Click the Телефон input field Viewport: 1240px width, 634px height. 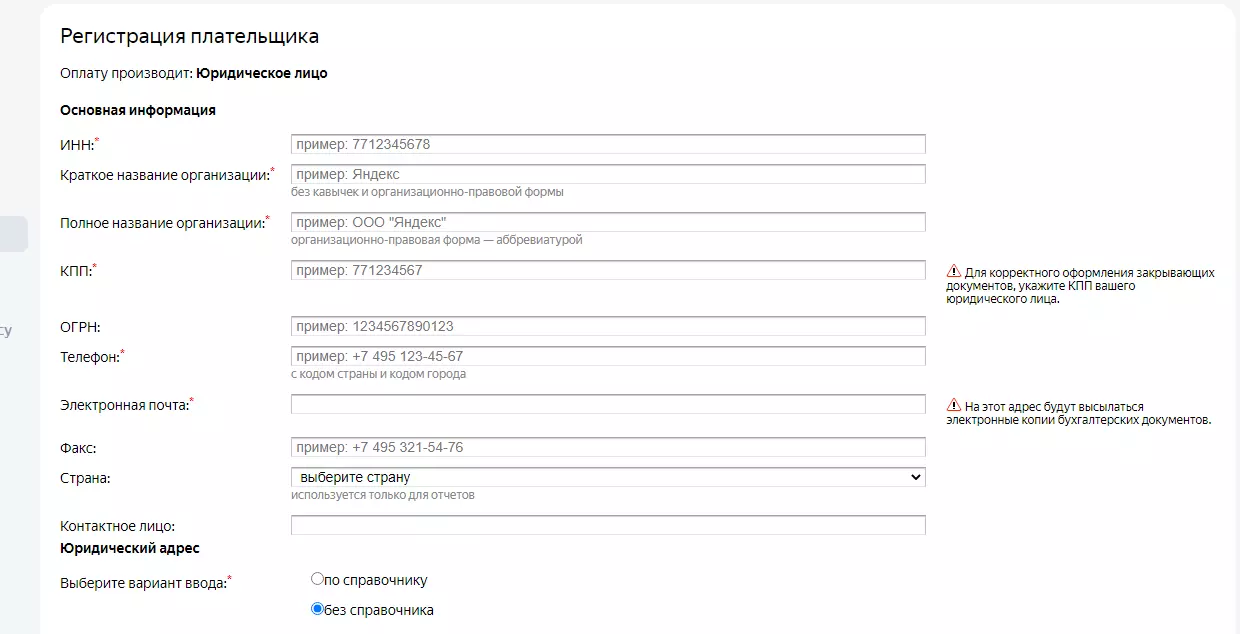[608, 356]
